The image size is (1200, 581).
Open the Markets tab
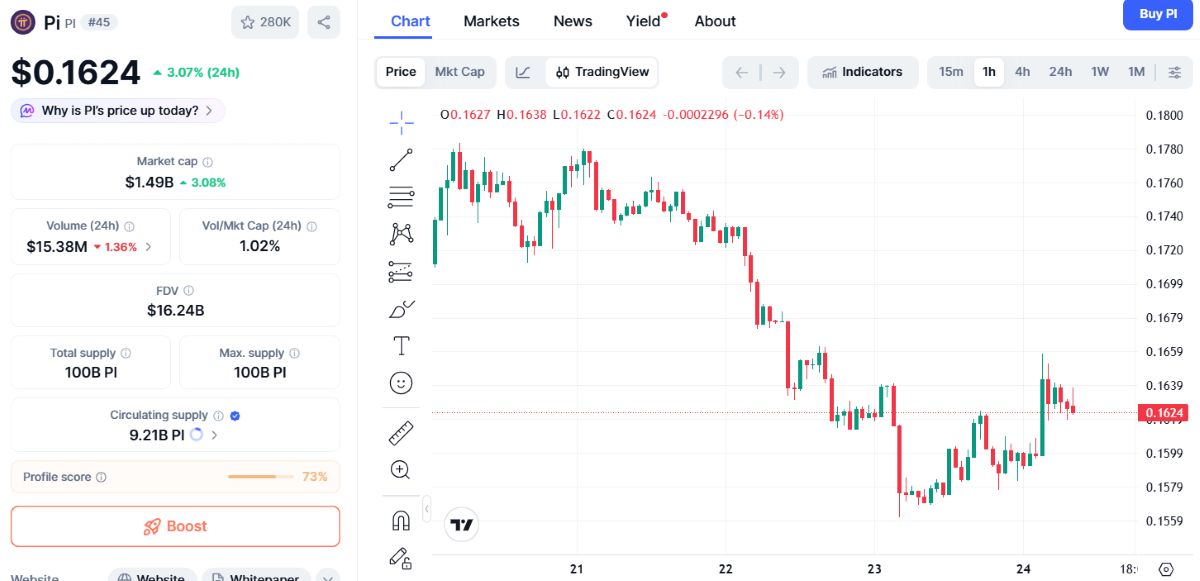tap(491, 21)
